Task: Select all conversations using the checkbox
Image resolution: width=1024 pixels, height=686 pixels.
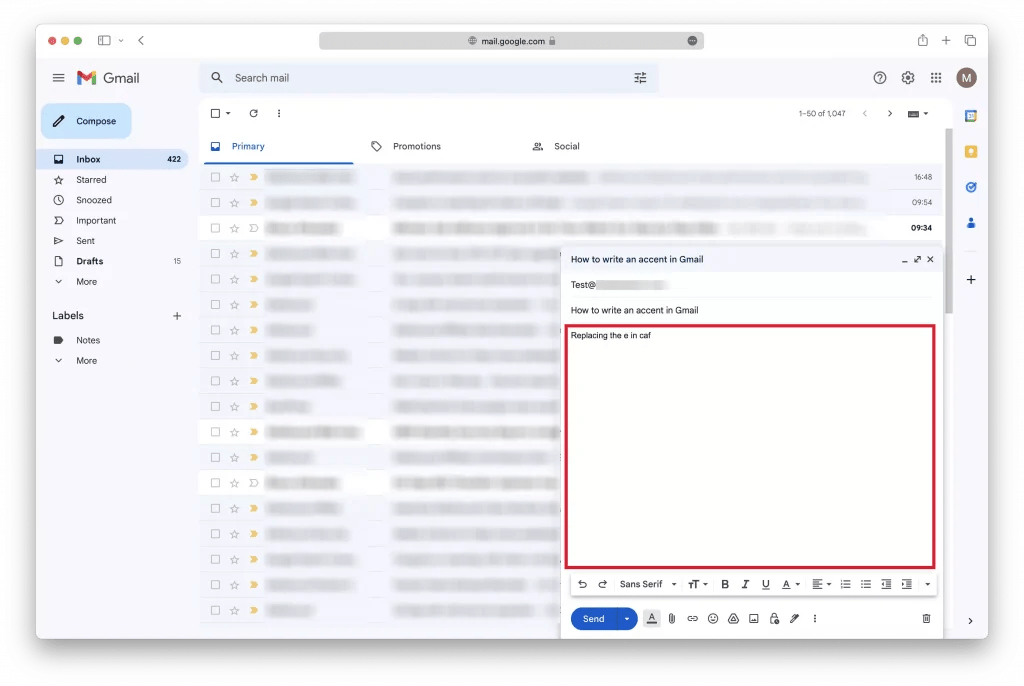Action: pos(213,113)
